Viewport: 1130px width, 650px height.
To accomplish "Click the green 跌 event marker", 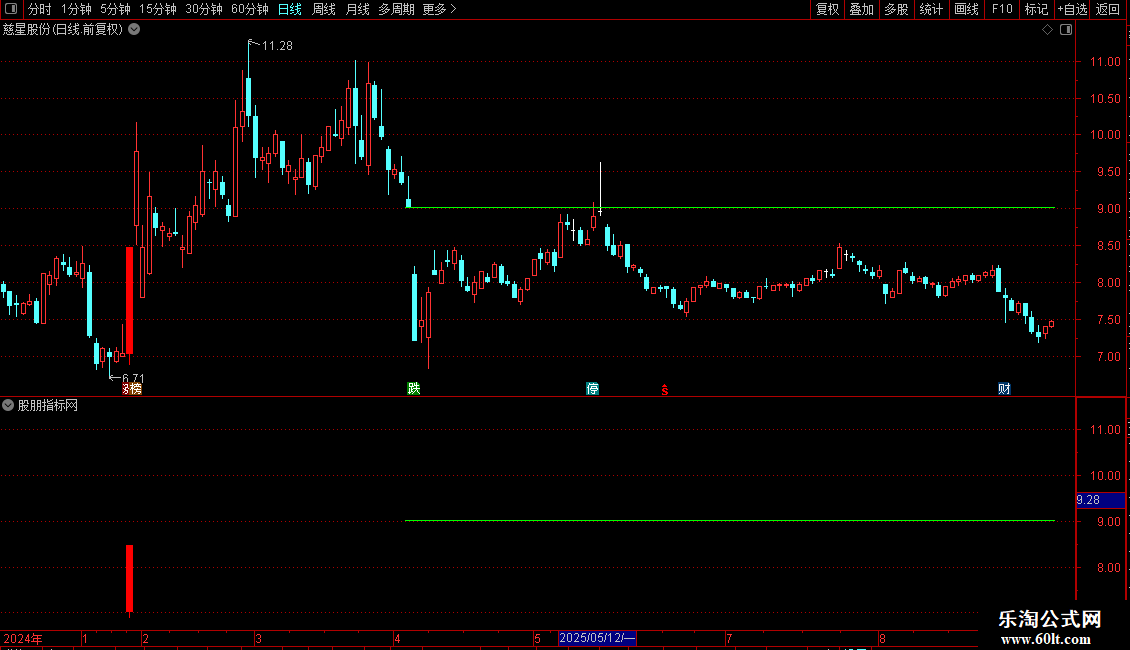I will coord(414,389).
